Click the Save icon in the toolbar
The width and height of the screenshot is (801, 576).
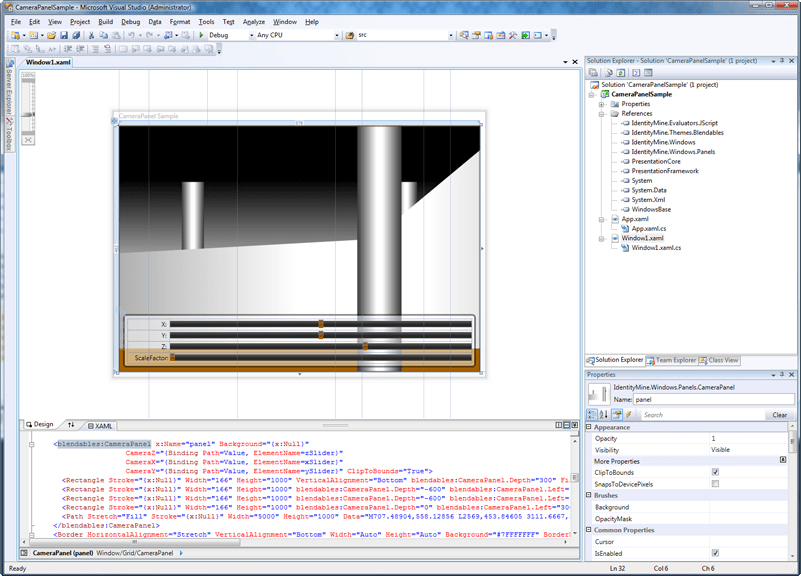coord(63,35)
